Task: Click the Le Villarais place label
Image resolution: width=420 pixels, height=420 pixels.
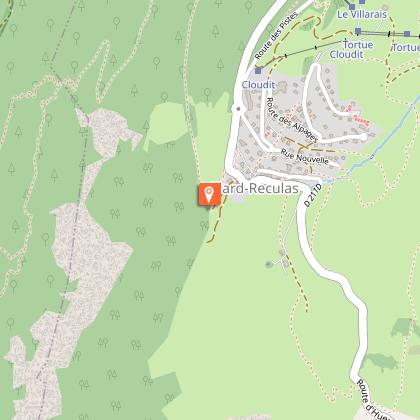Action: 362,14
